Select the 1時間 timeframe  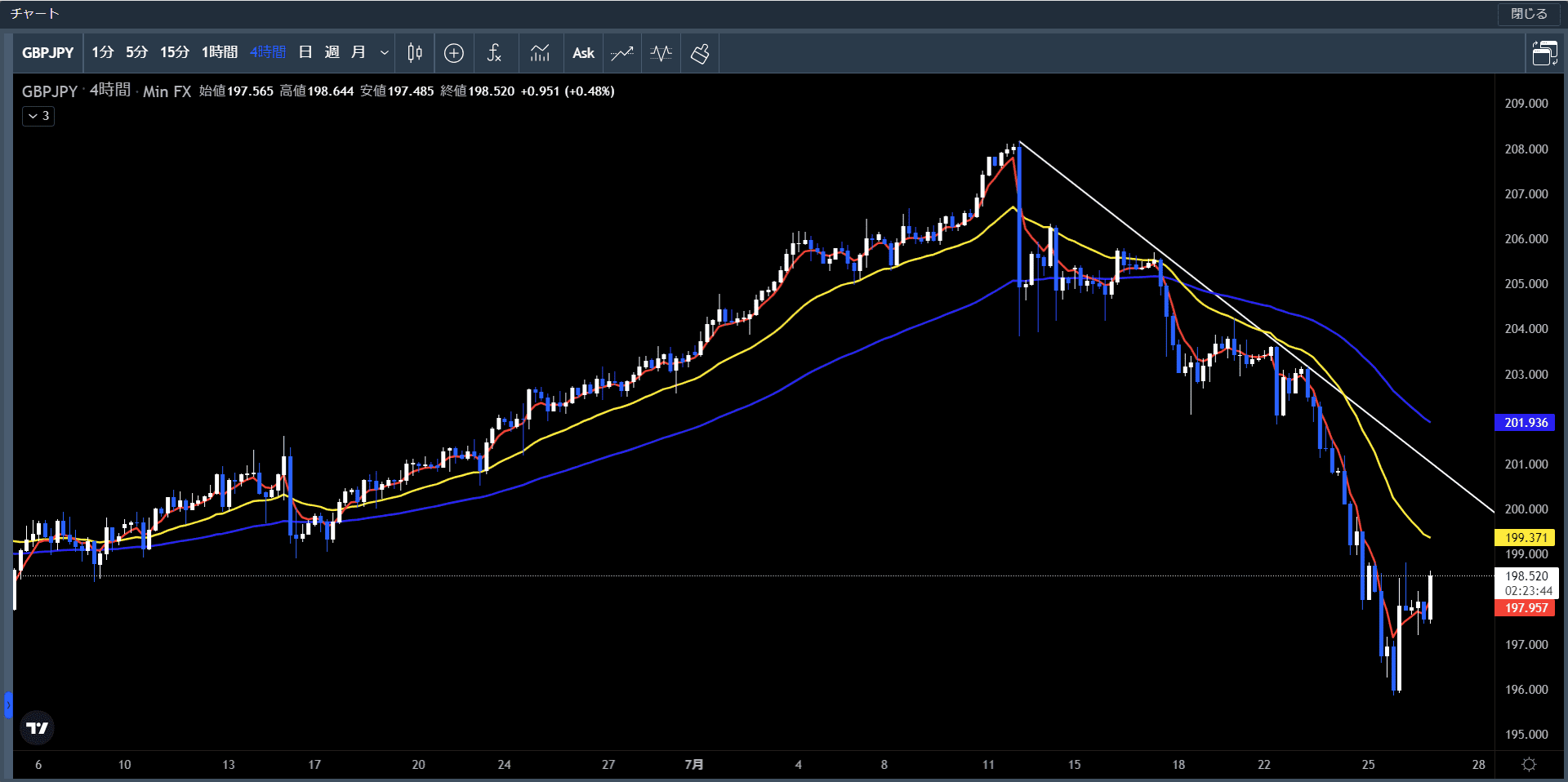point(220,52)
